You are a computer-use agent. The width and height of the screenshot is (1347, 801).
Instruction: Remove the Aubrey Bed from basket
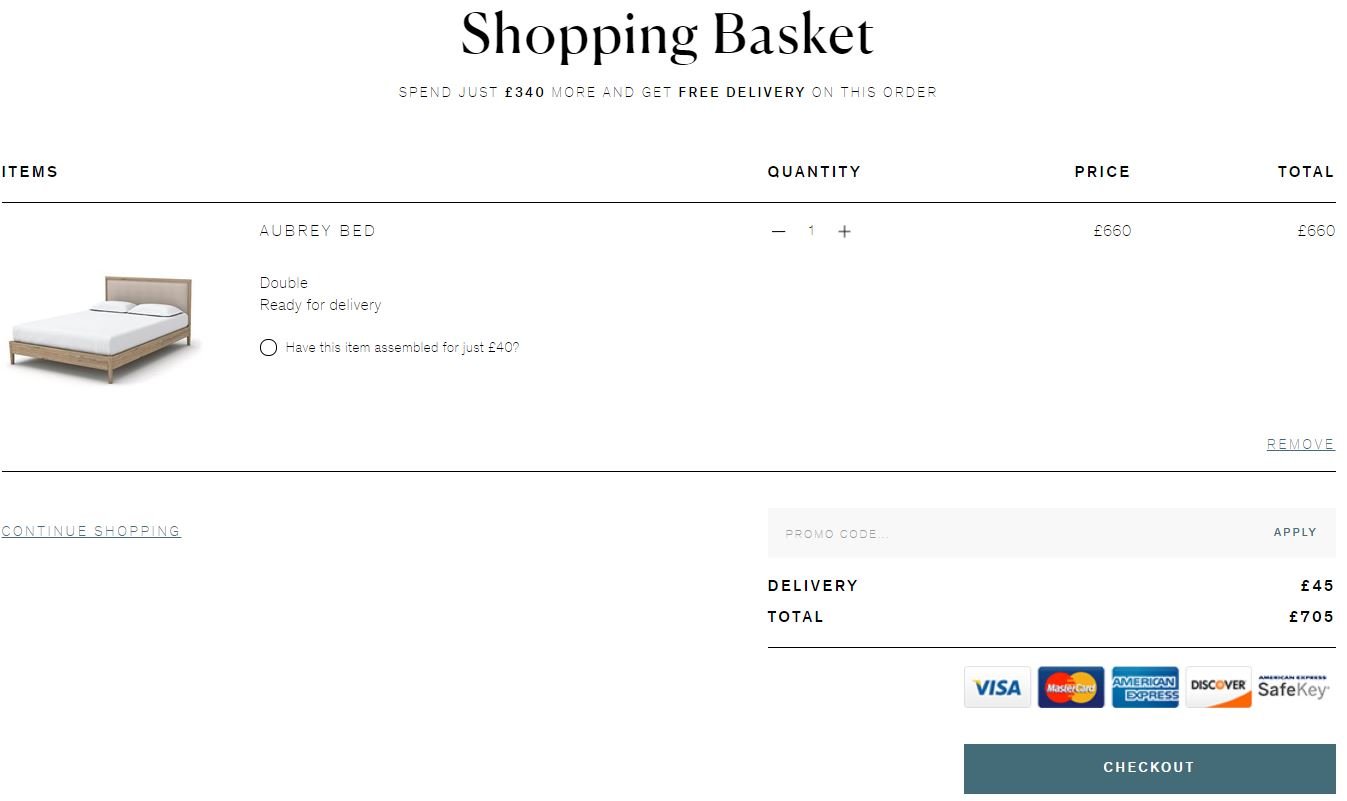point(1300,444)
